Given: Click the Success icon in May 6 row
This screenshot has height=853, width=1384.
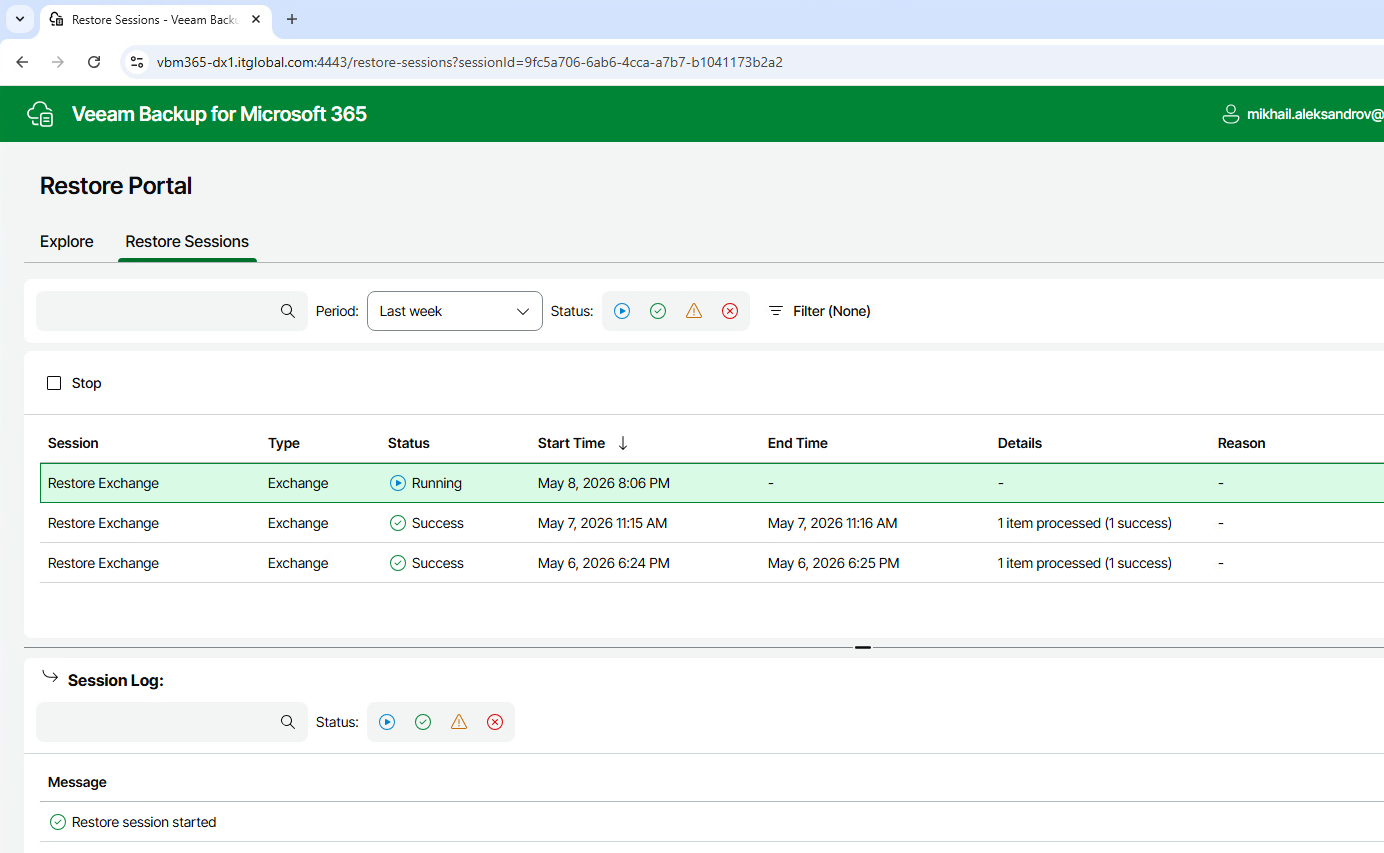Looking at the screenshot, I should click(x=397, y=563).
